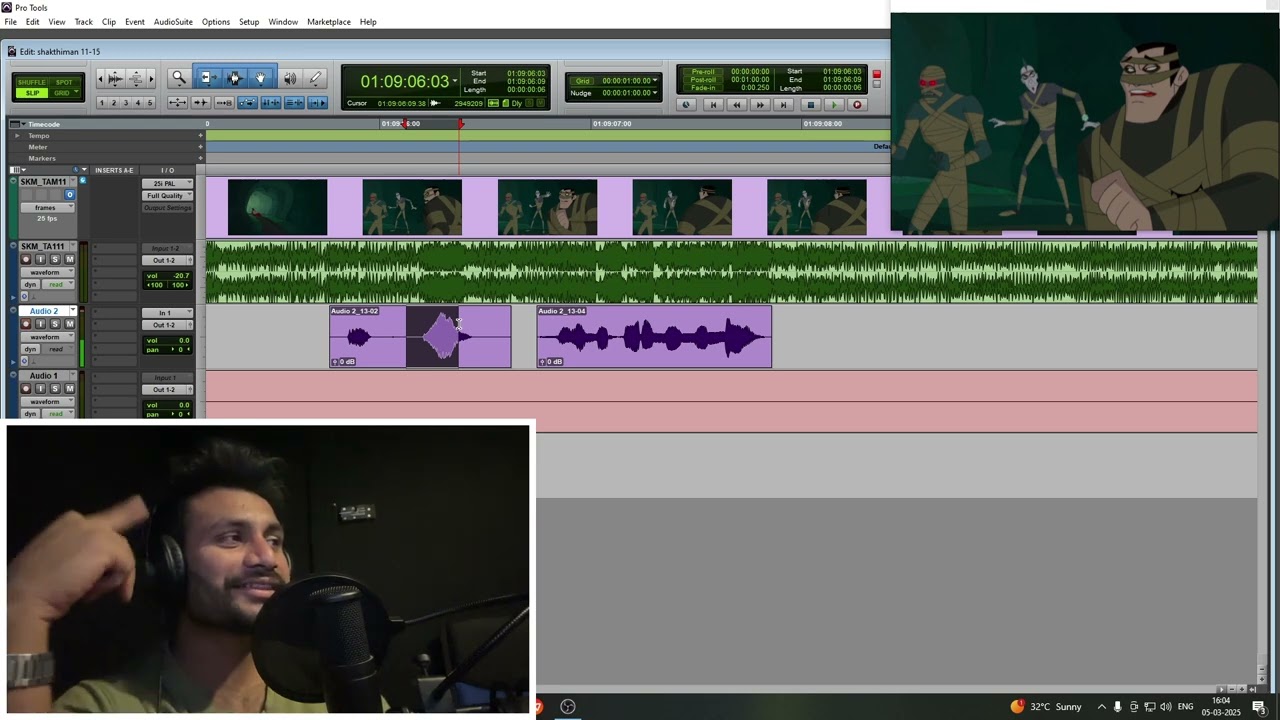This screenshot has height=720, width=1280.
Task: Select the Scrubber speaker tool
Action: point(290,78)
